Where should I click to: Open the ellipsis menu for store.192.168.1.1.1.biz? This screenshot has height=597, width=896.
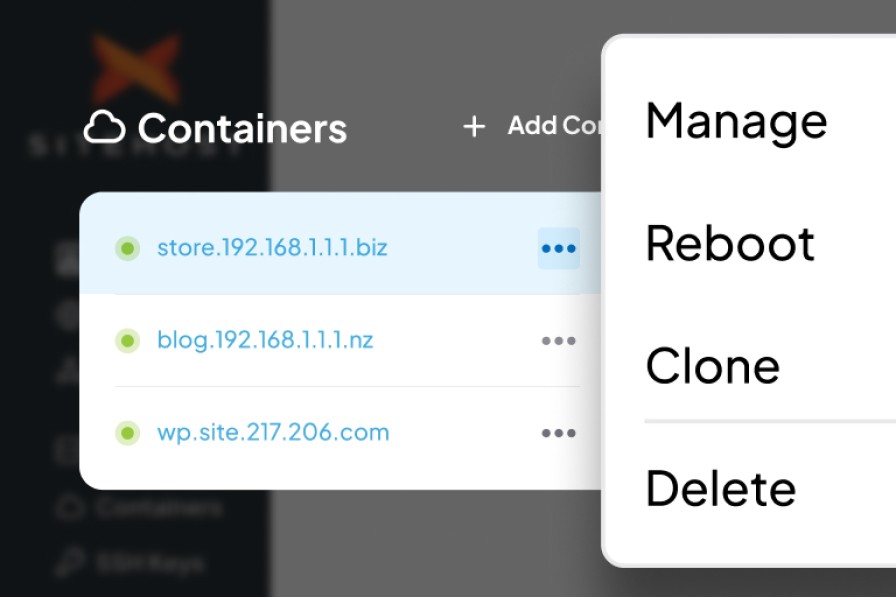558,248
